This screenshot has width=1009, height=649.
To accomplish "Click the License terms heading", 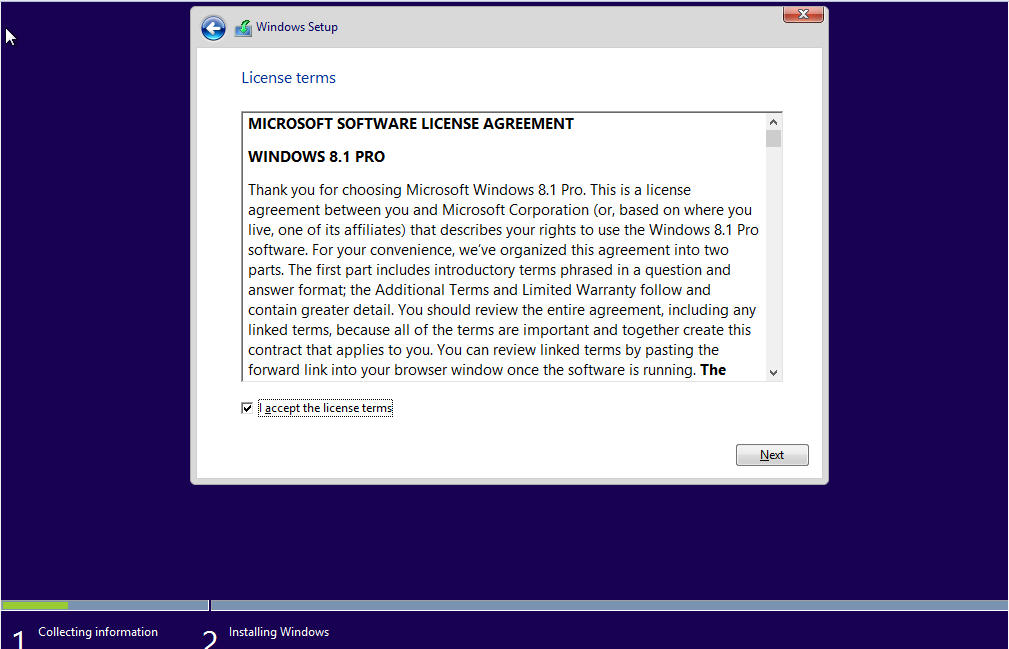I will point(288,78).
